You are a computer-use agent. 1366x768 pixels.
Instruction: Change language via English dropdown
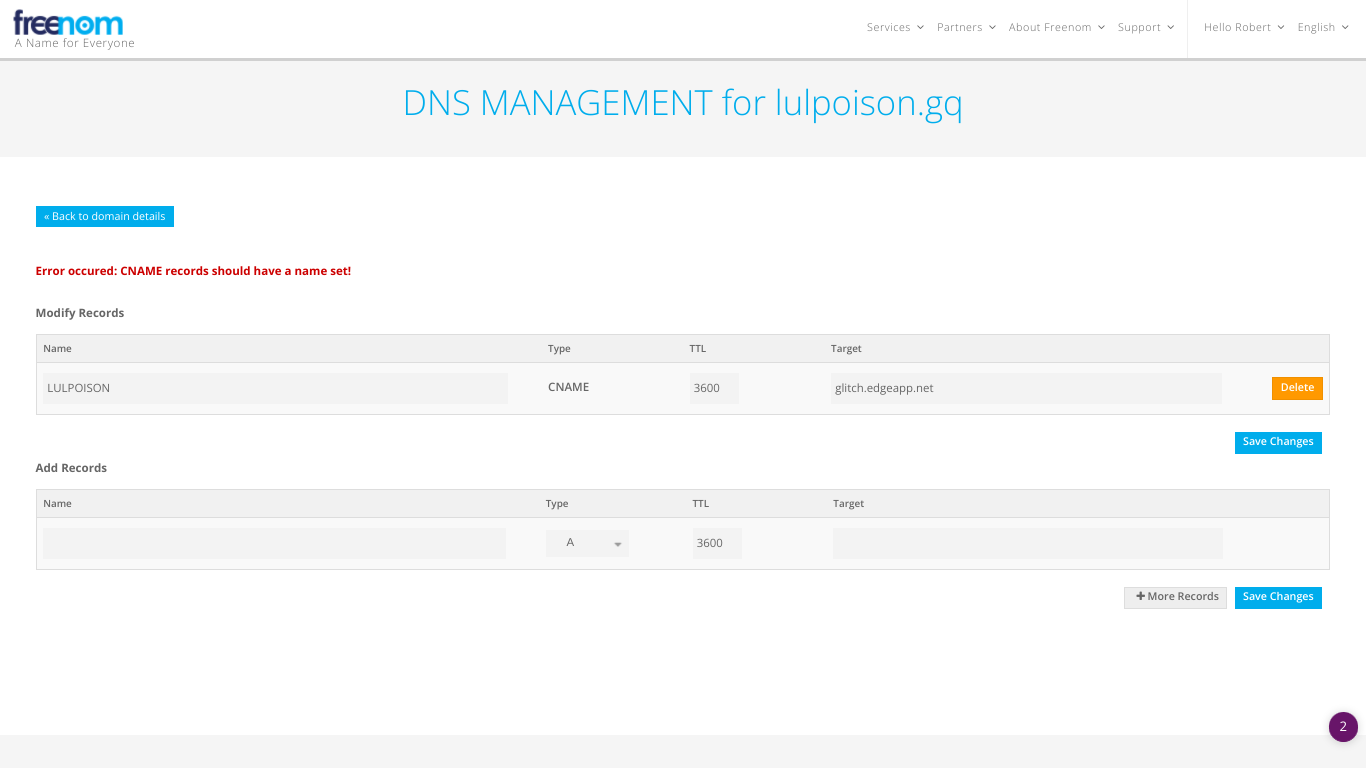click(1323, 28)
